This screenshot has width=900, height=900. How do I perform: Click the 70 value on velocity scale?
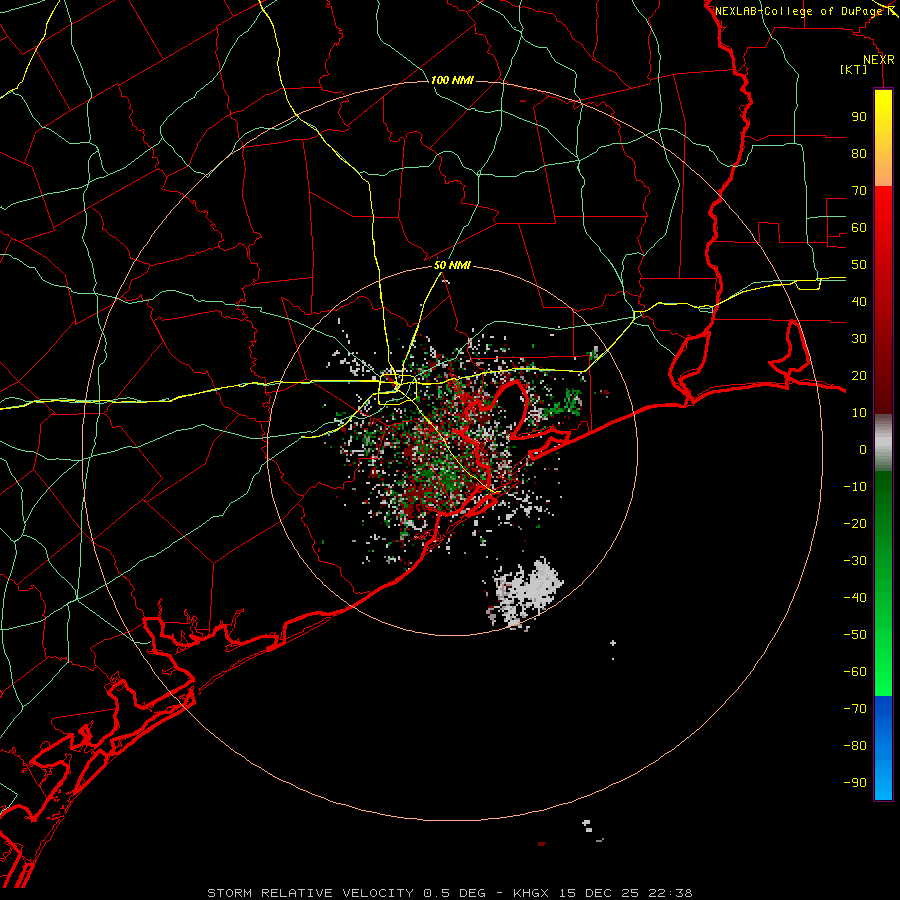pos(859,191)
